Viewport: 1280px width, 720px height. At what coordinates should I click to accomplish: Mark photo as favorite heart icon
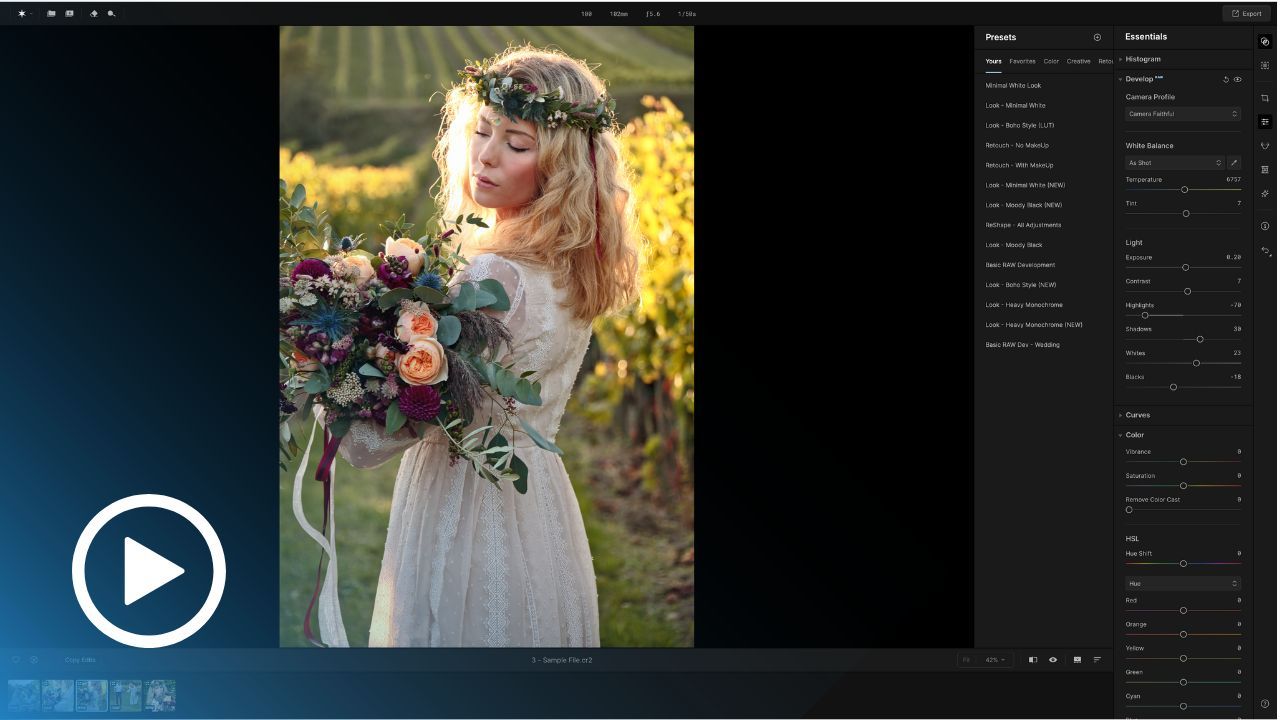[x=16, y=660]
